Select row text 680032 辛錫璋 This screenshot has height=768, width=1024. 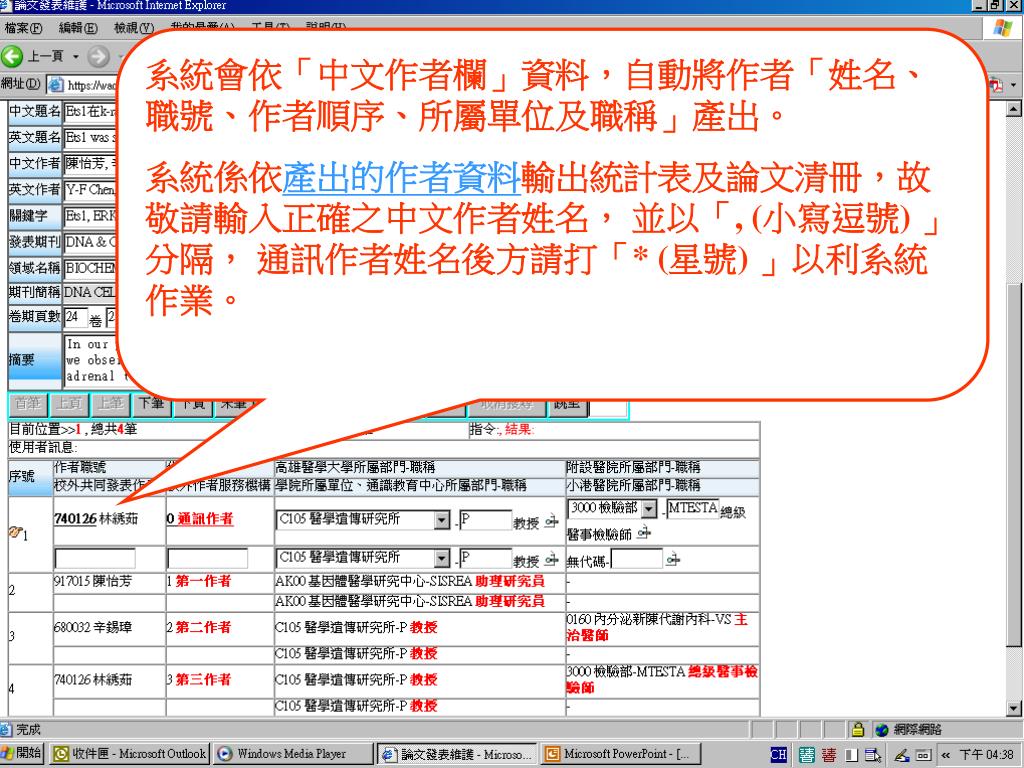coord(92,628)
